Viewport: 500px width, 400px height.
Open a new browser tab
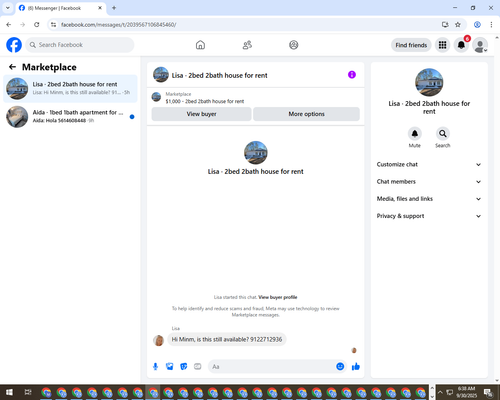tap(114, 8)
